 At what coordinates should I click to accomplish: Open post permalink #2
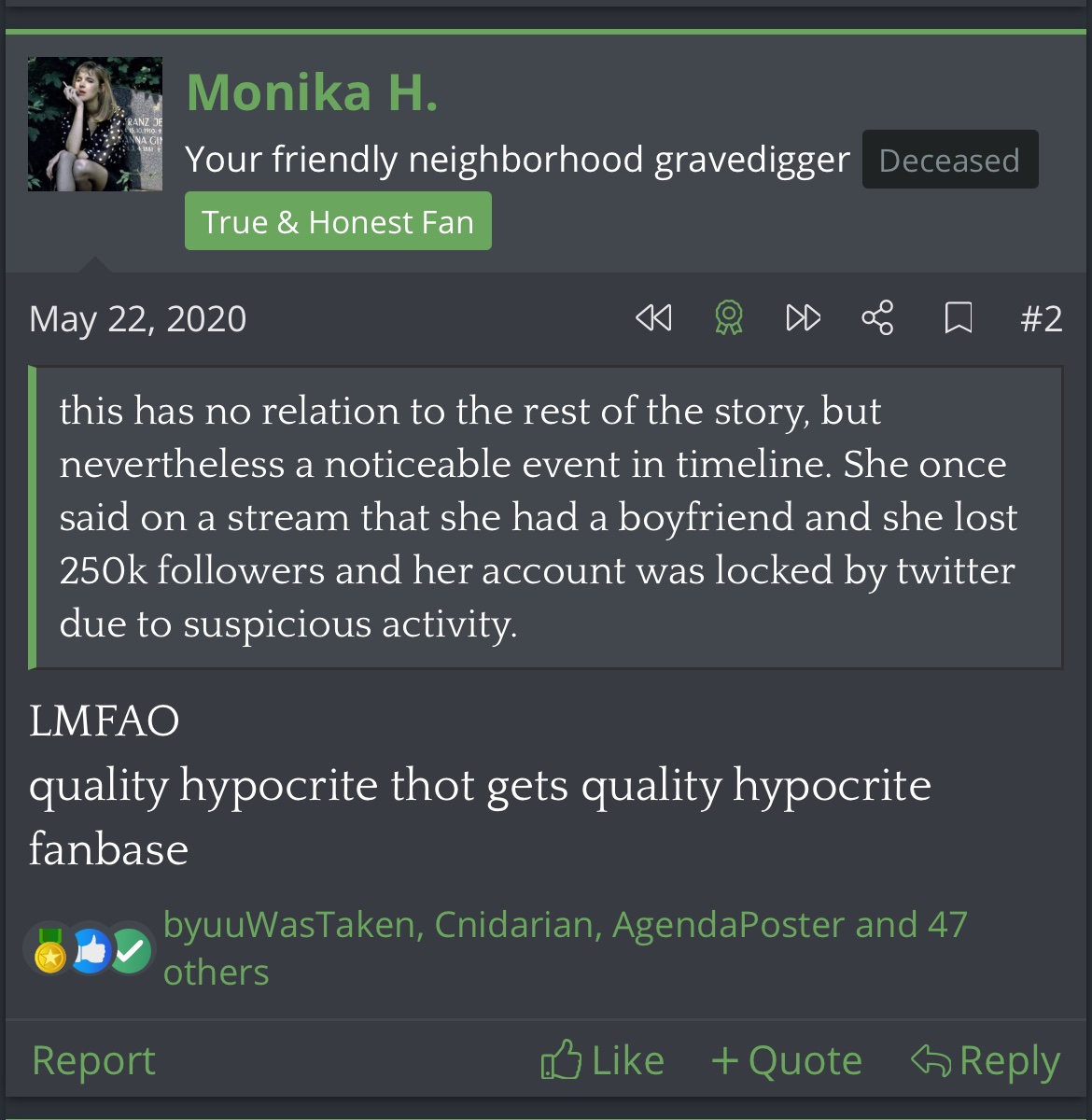pos(1042,319)
